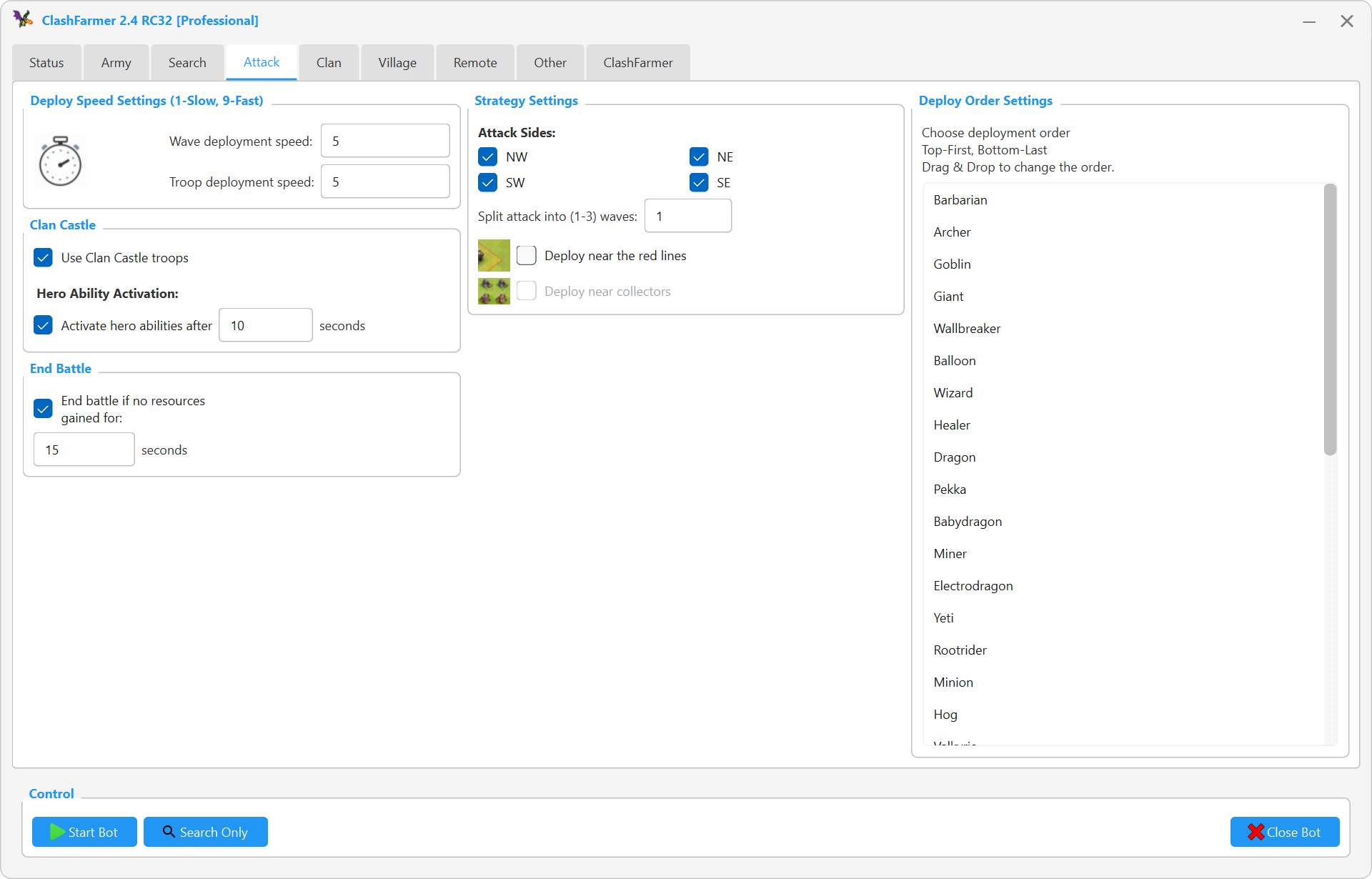Open the ClashFarmer tab
This screenshot has width=1372, height=879.
(x=638, y=63)
